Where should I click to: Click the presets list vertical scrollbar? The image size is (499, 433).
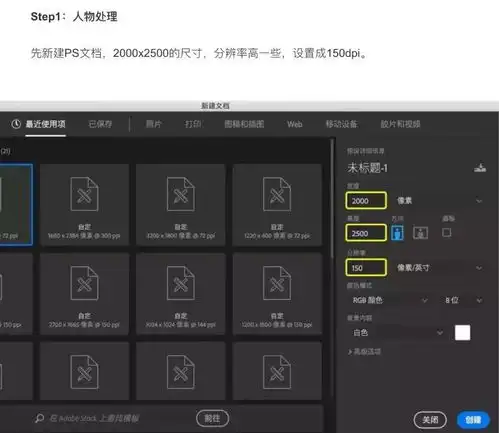332,198
